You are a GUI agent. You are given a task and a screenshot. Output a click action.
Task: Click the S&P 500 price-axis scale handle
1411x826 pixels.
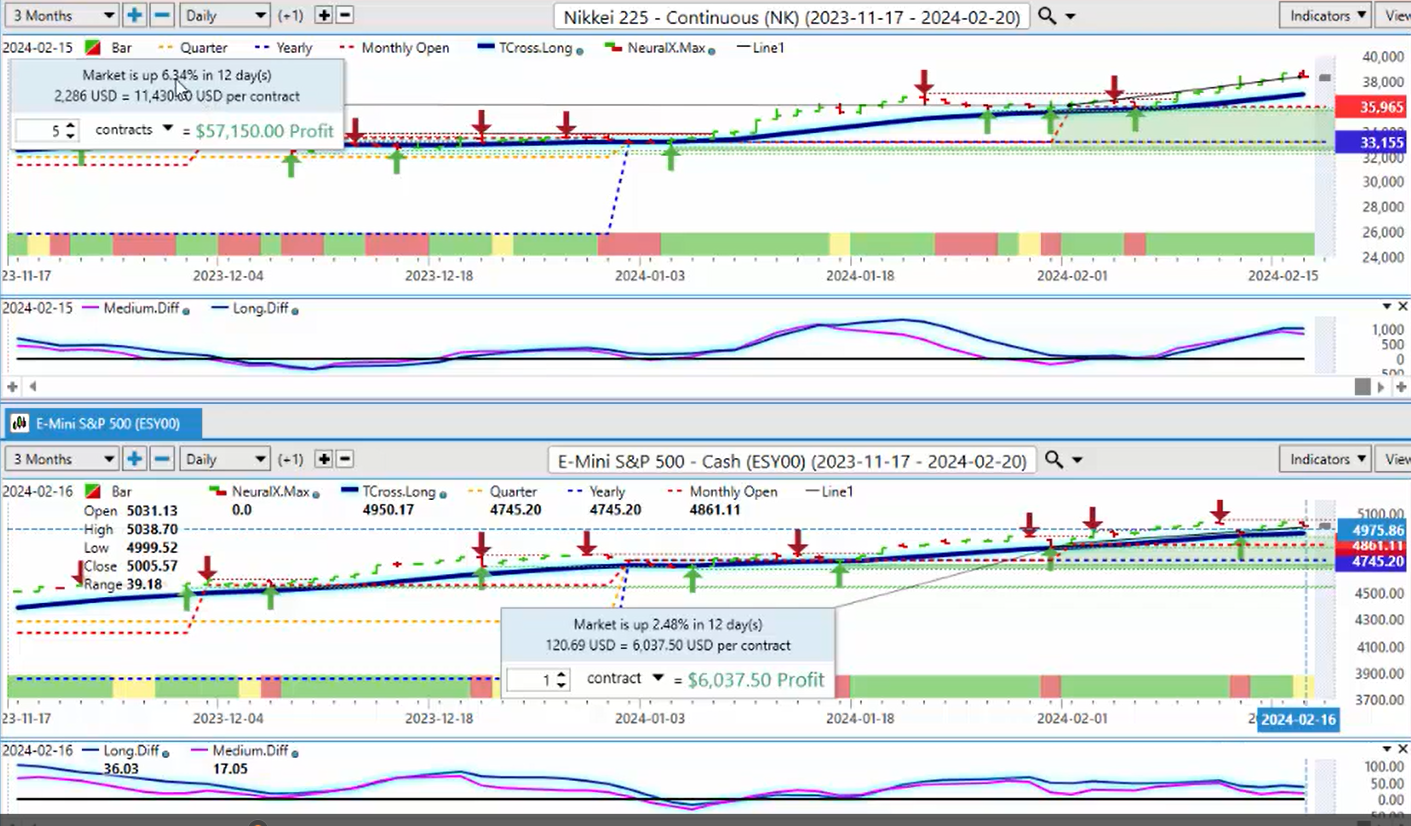tap(1325, 525)
